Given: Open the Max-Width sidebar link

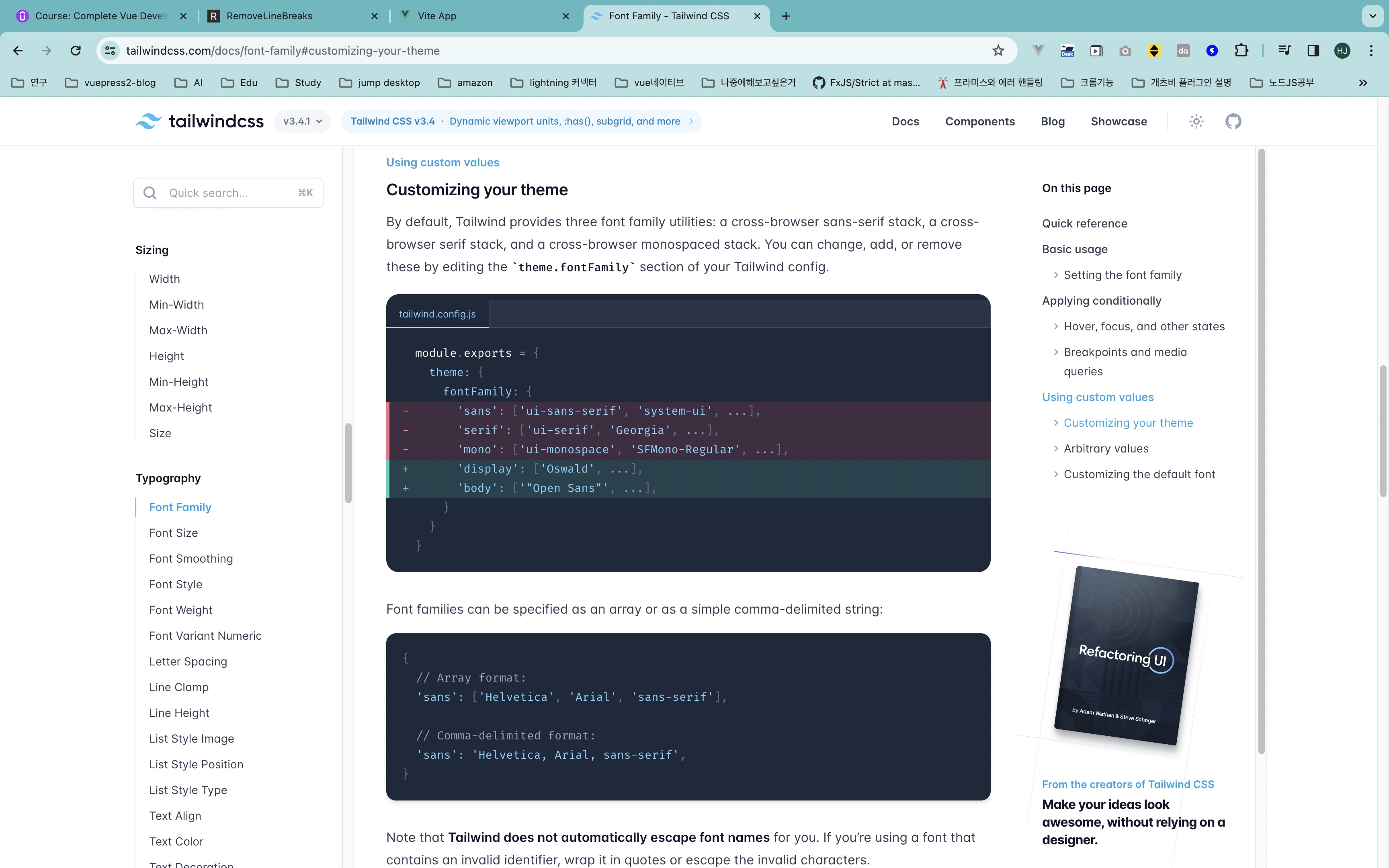Looking at the screenshot, I should tap(178, 330).
